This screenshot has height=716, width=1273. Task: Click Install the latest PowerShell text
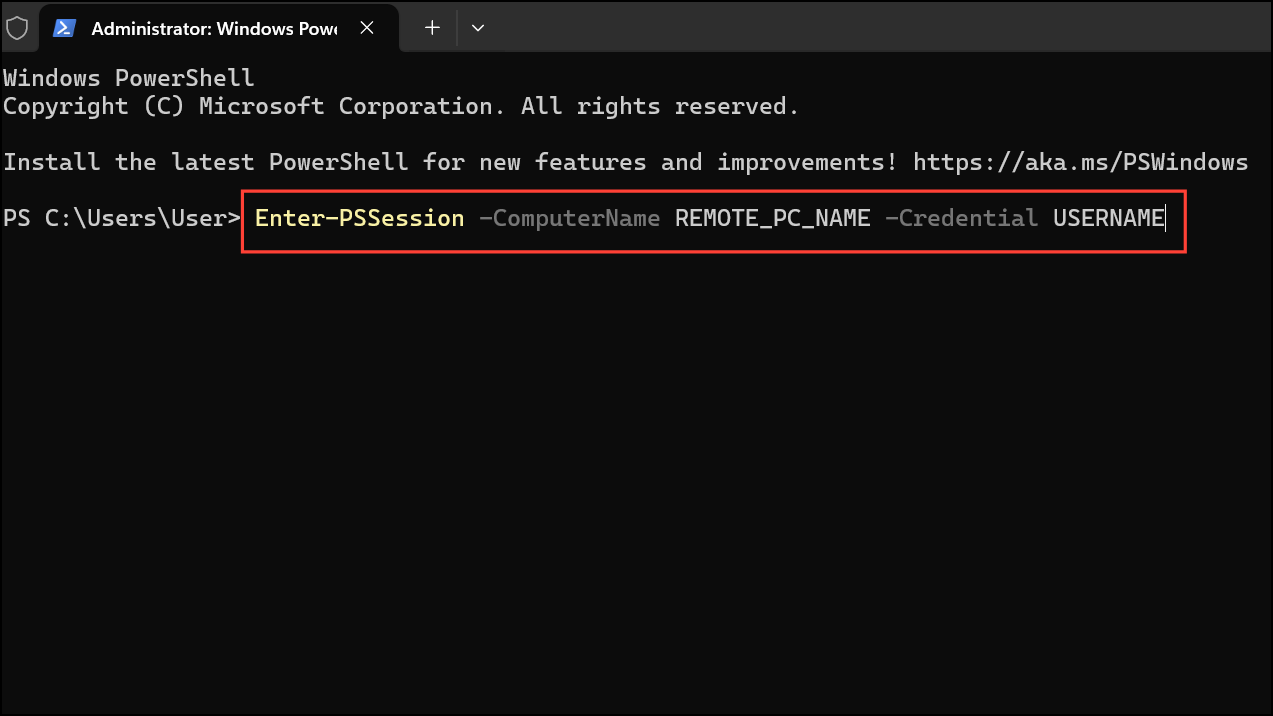tap(205, 162)
